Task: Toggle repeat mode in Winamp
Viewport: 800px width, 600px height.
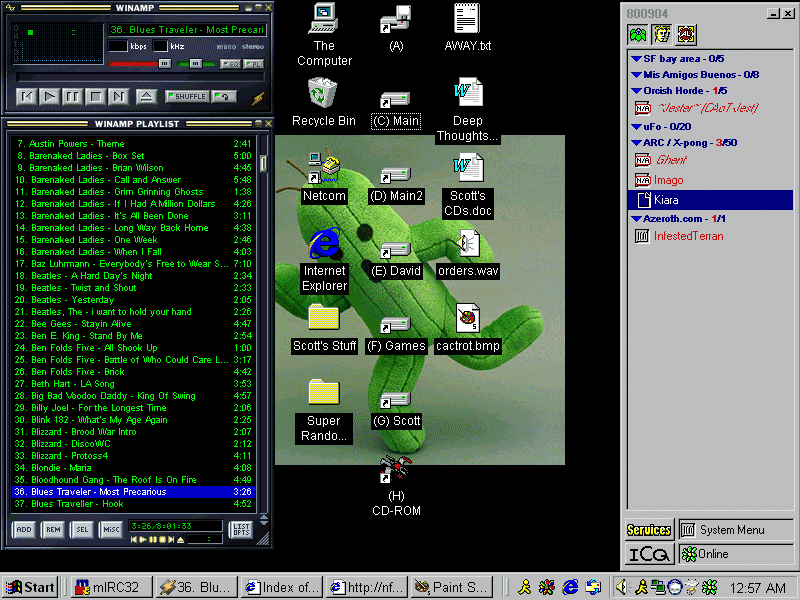Action: [223, 96]
